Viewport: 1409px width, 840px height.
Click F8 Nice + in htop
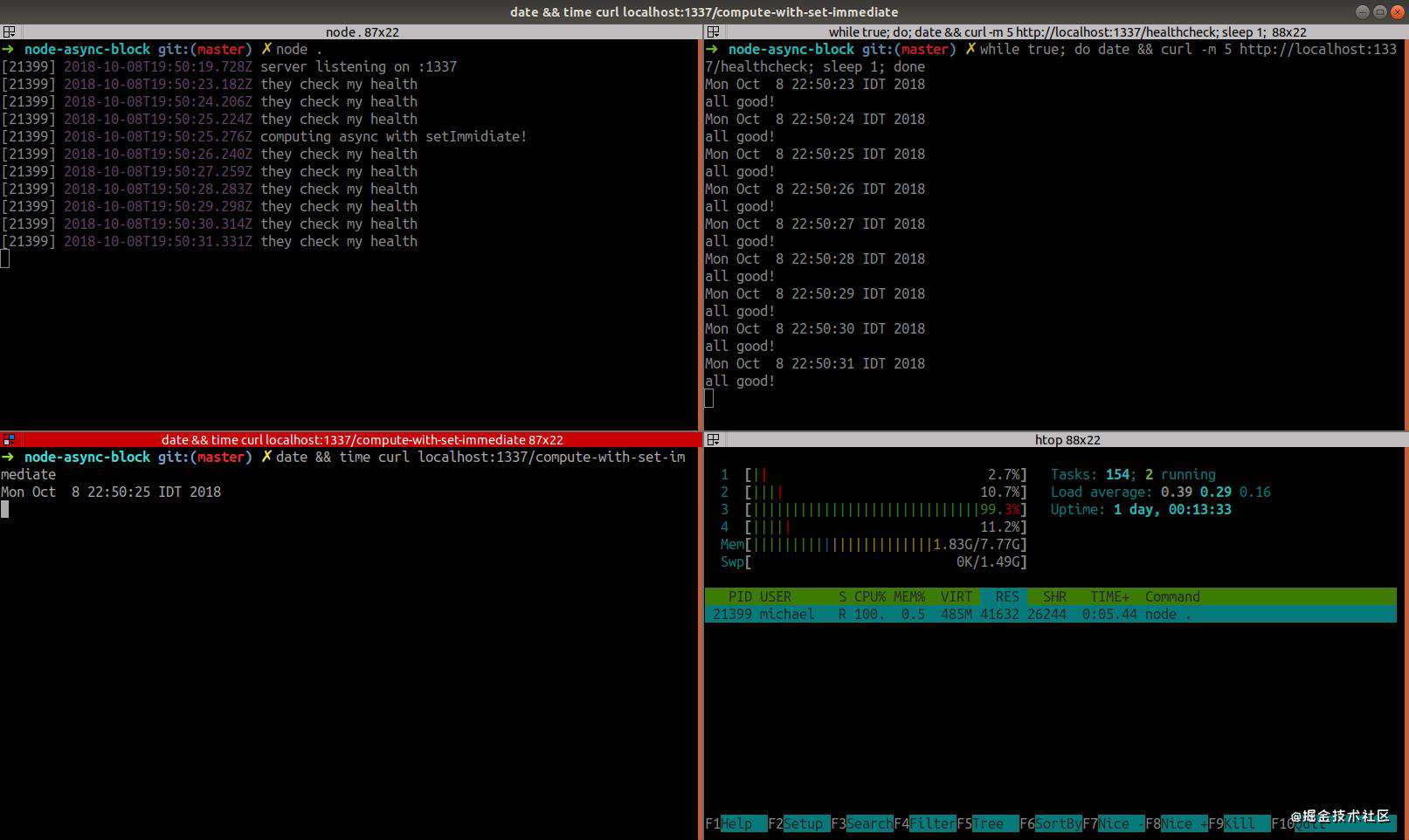pos(1177,823)
